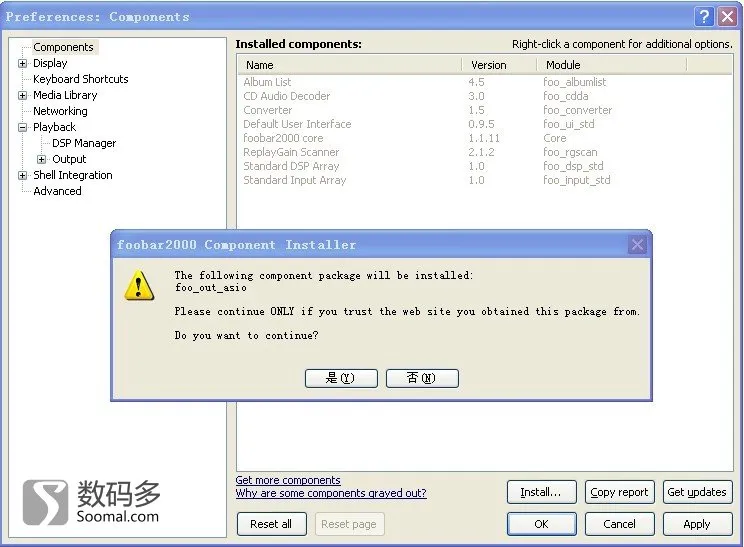
Task: Sort components by Version column header
Action: pyautogui.click(x=499, y=65)
